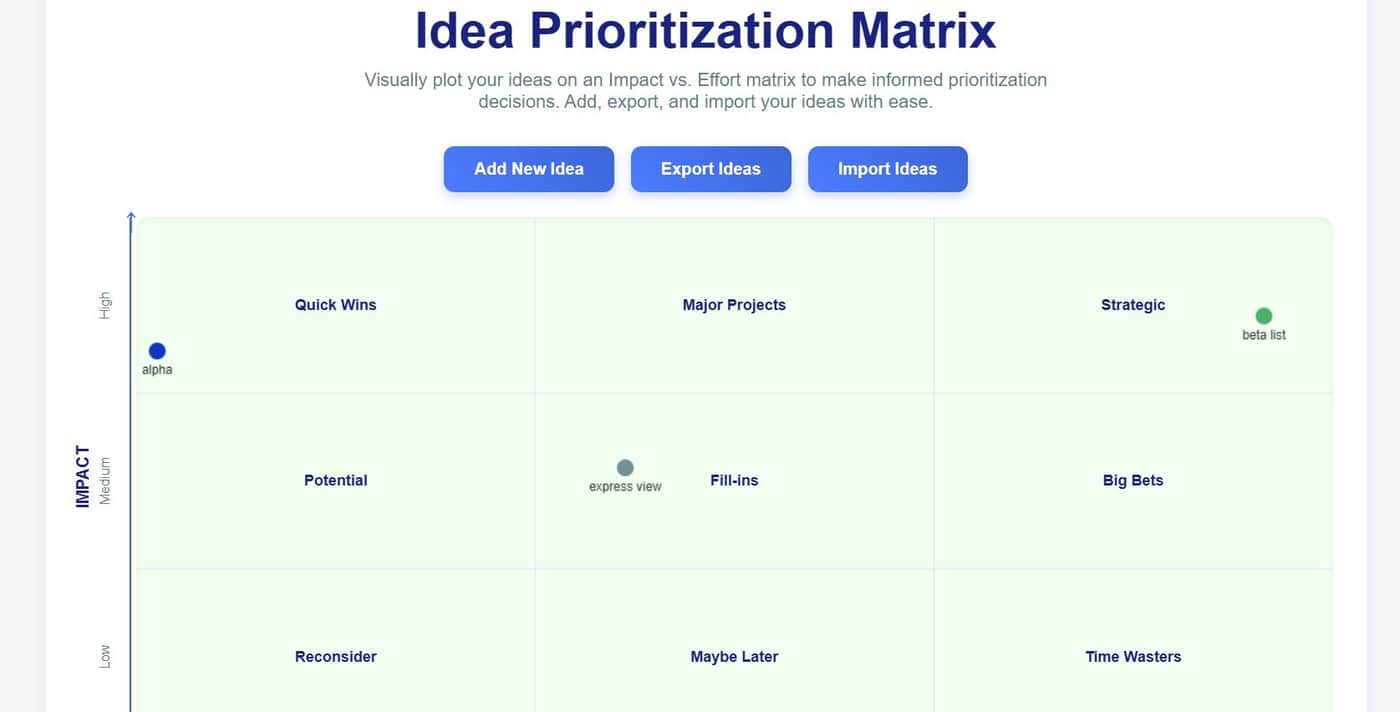Select the Strategic quadrant label

(1133, 305)
